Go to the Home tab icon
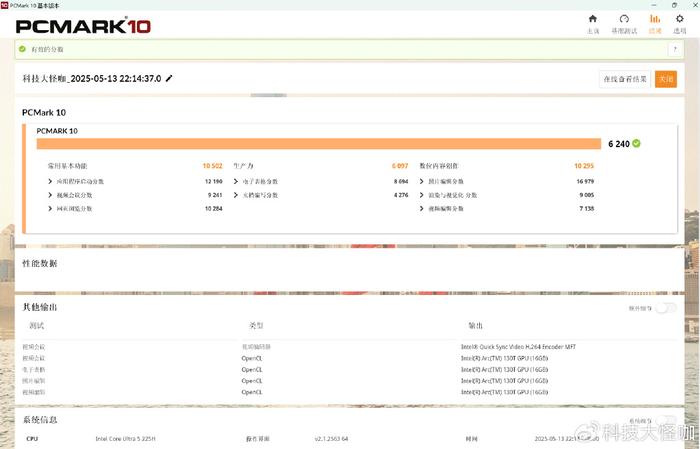Viewport: 700px width, 449px height. coord(593,19)
